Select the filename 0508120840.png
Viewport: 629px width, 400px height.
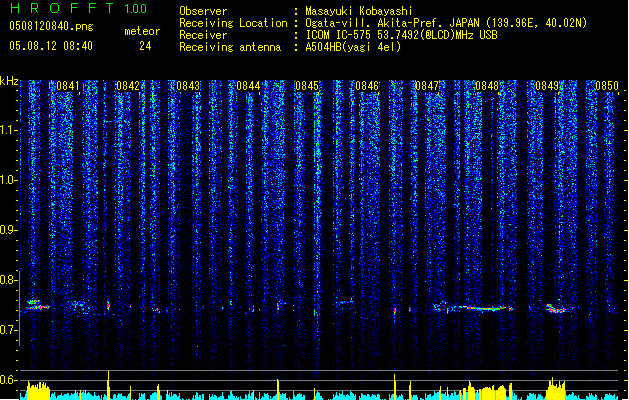click(51, 26)
